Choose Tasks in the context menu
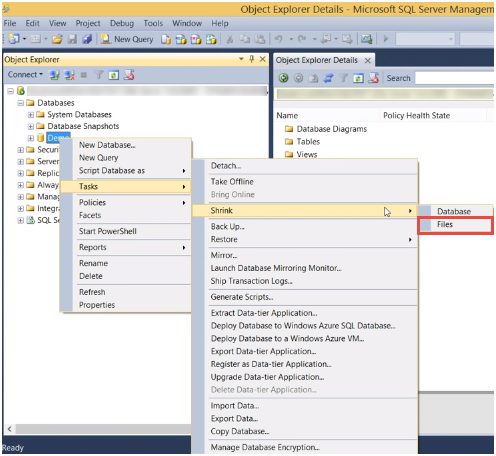Image resolution: width=496 pixels, height=456 pixels. coord(125,187)
